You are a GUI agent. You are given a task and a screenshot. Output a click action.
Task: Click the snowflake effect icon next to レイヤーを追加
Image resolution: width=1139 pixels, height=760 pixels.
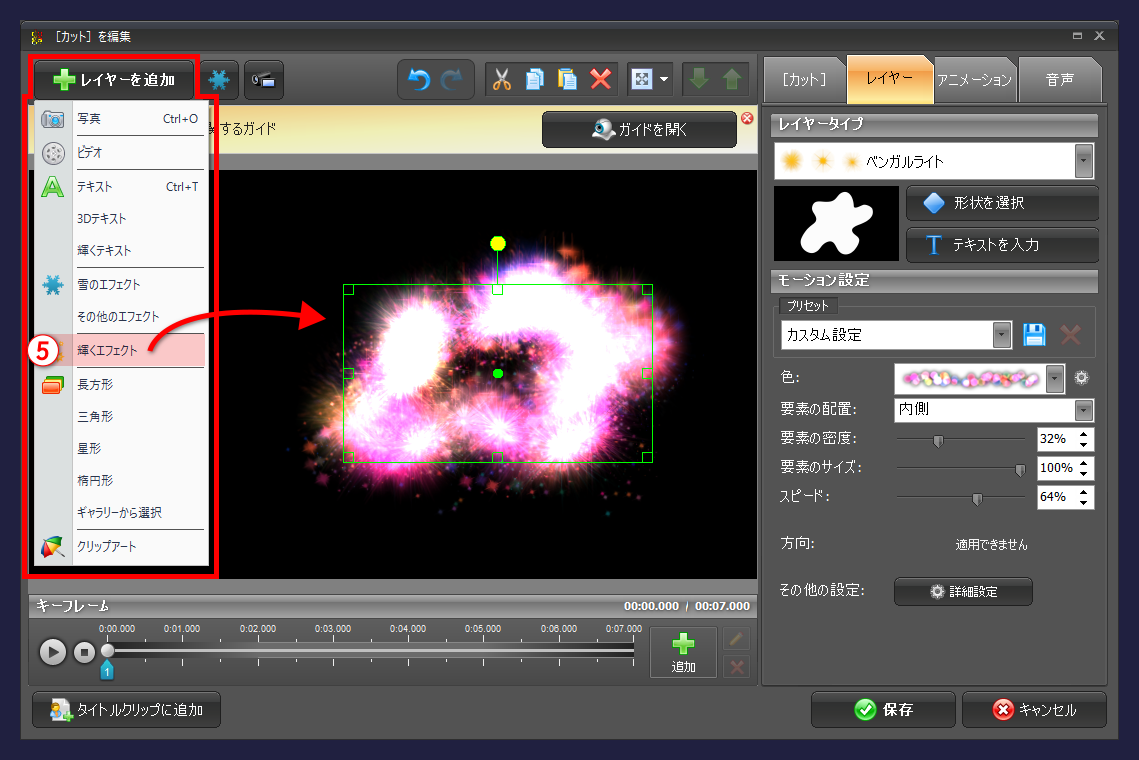coord(219,80)
